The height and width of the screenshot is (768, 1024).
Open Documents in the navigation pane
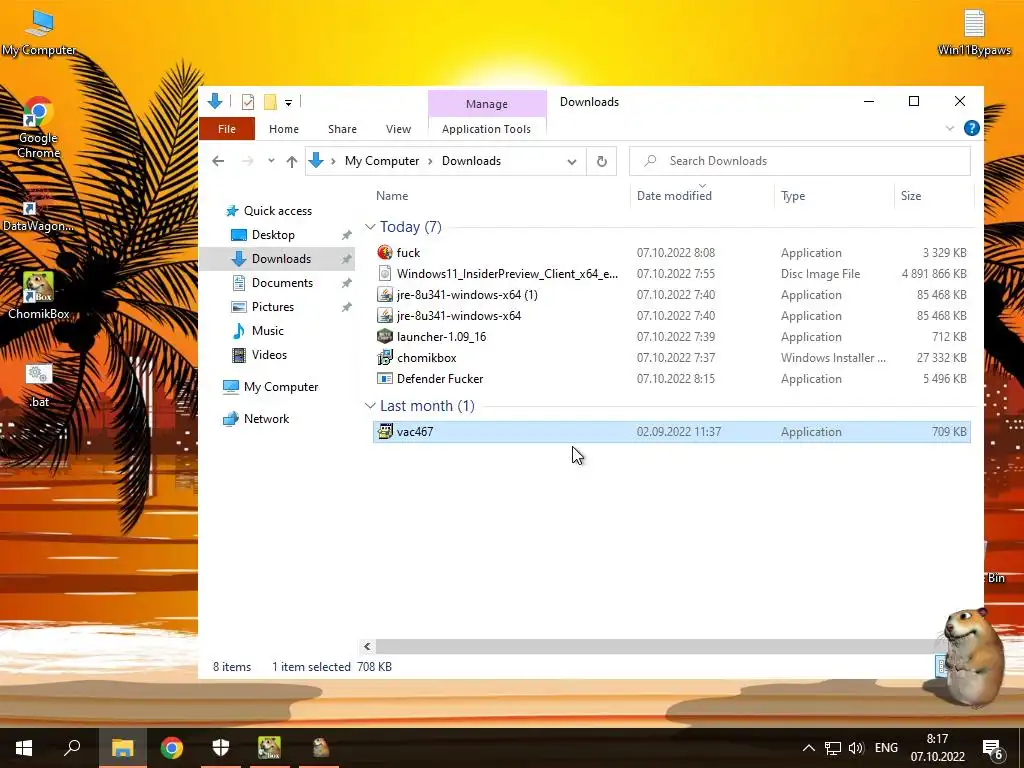(282, 283)
